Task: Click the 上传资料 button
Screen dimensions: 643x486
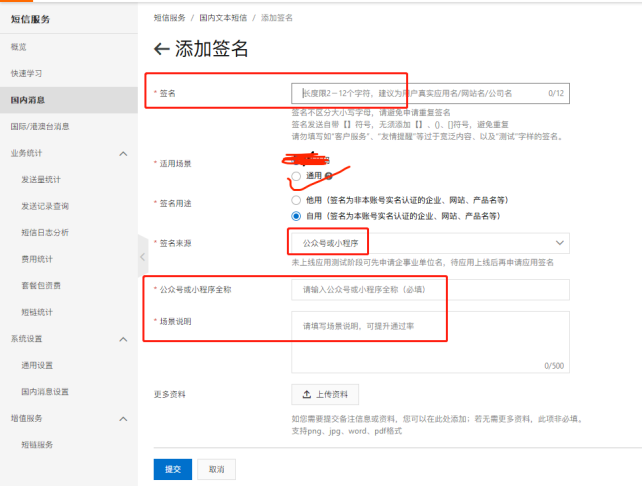Action: pos(325,395)
